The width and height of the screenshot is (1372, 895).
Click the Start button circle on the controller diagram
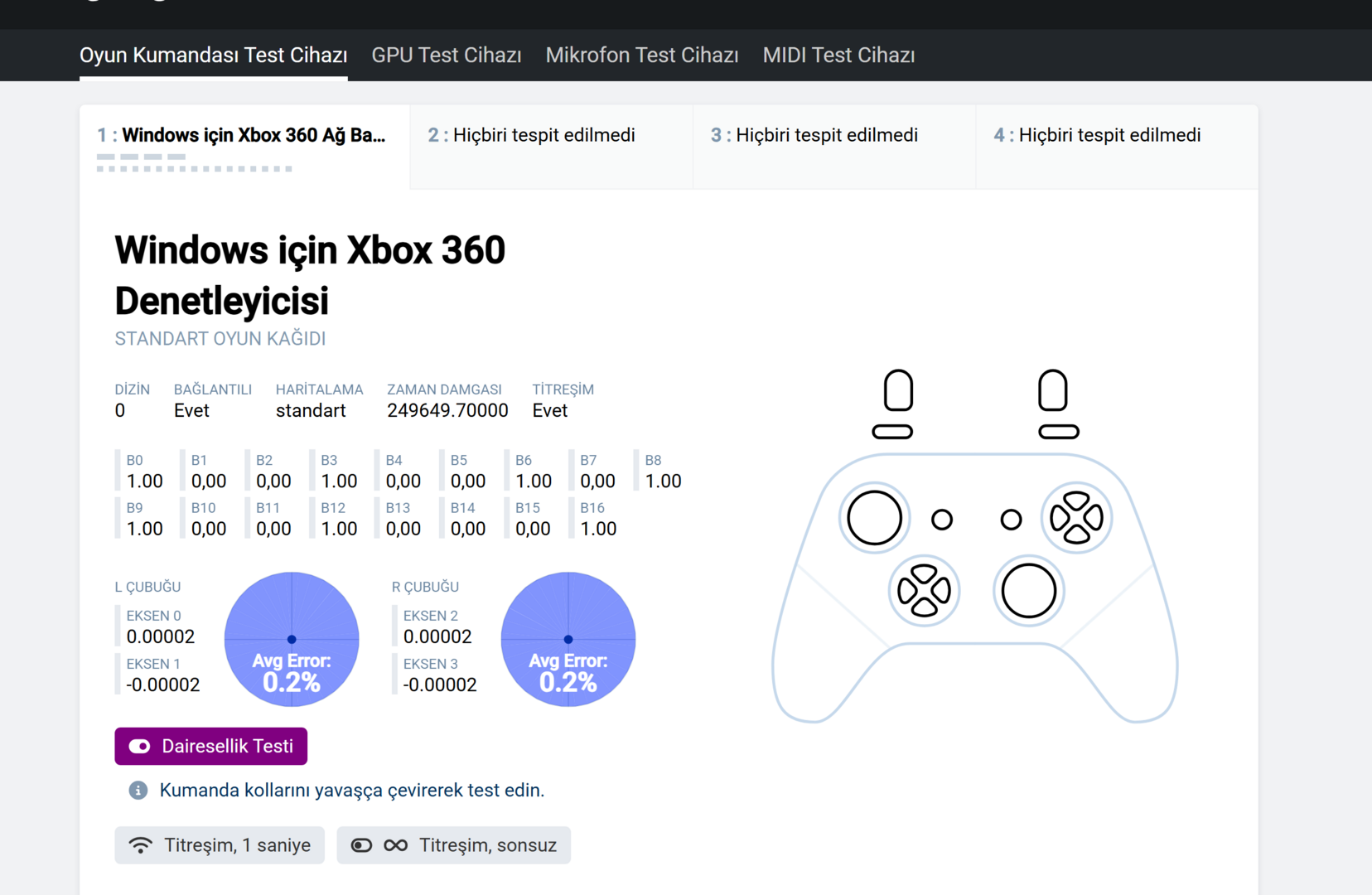click(x=1011, y=520)
